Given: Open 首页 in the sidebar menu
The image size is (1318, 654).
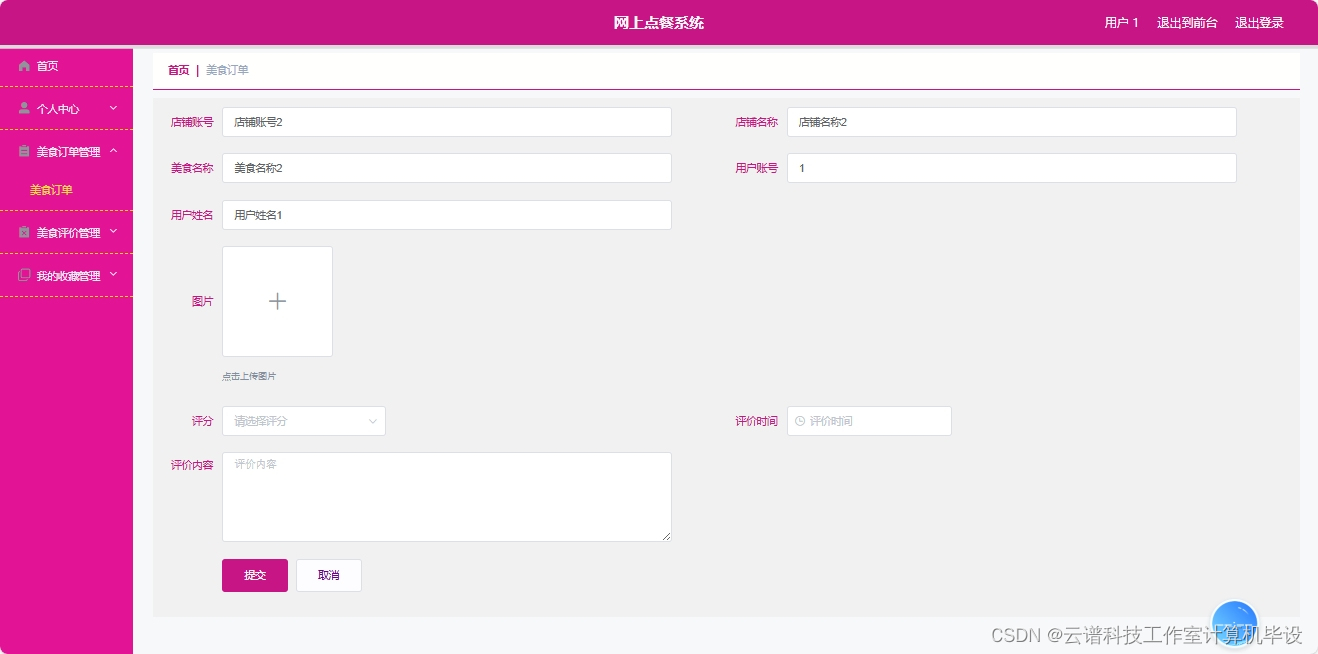Looking at the screenshot, I should 66,66.
